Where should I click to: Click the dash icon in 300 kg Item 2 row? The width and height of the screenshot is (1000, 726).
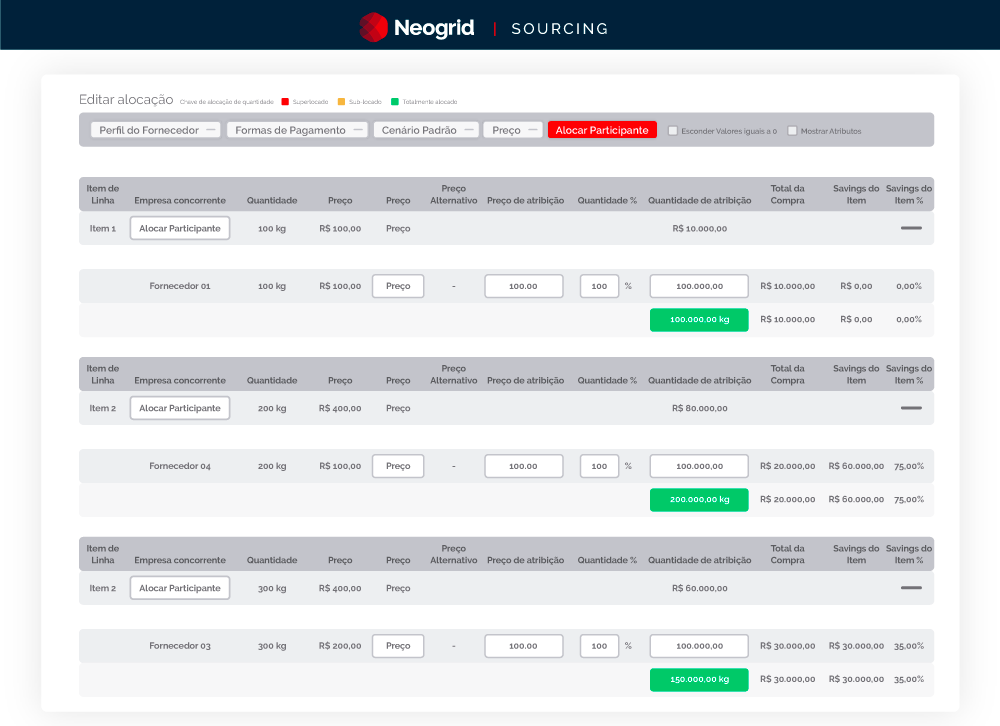pos(910,588)
